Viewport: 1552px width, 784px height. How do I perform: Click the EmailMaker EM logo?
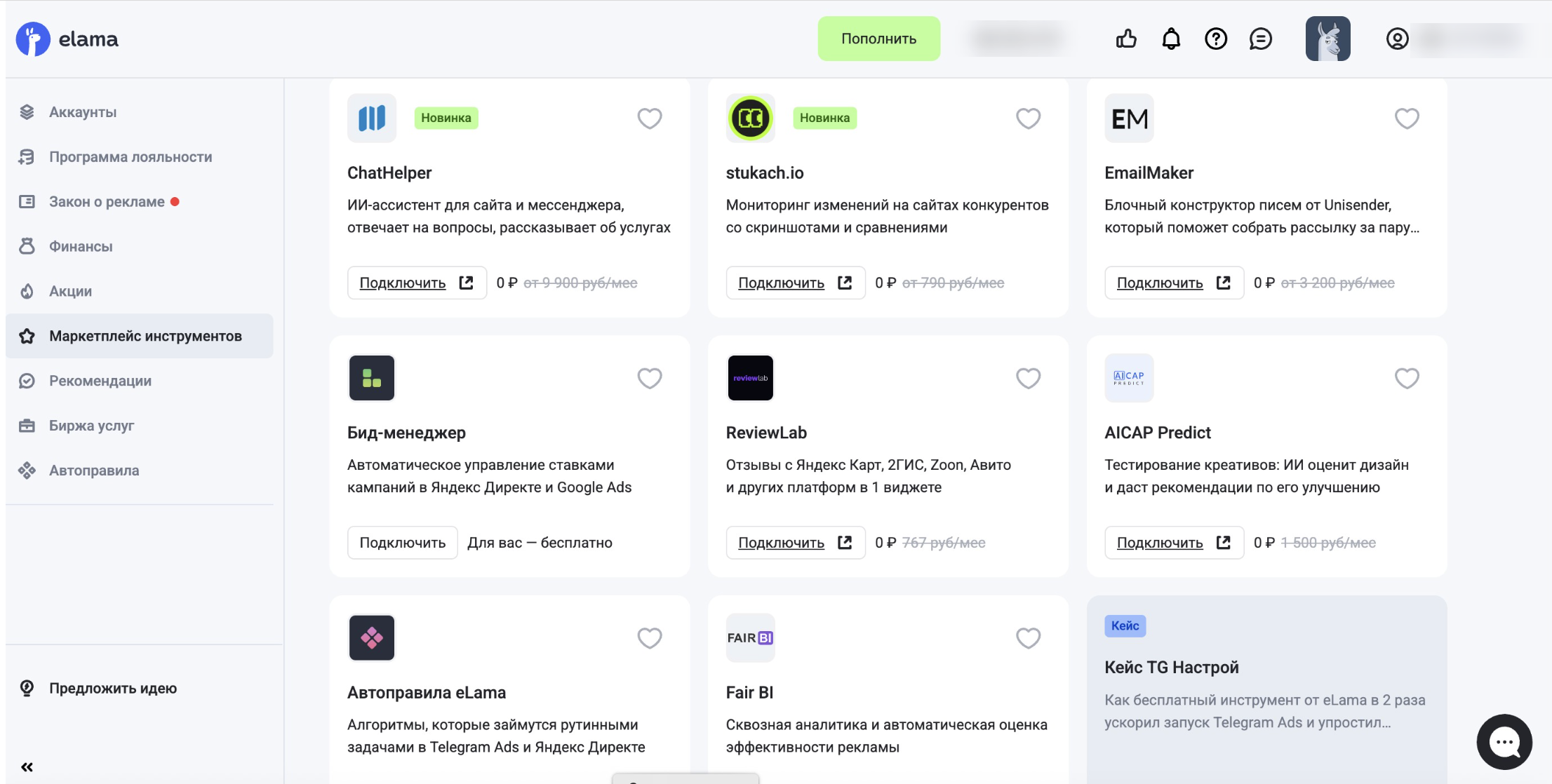point(1129,118)
